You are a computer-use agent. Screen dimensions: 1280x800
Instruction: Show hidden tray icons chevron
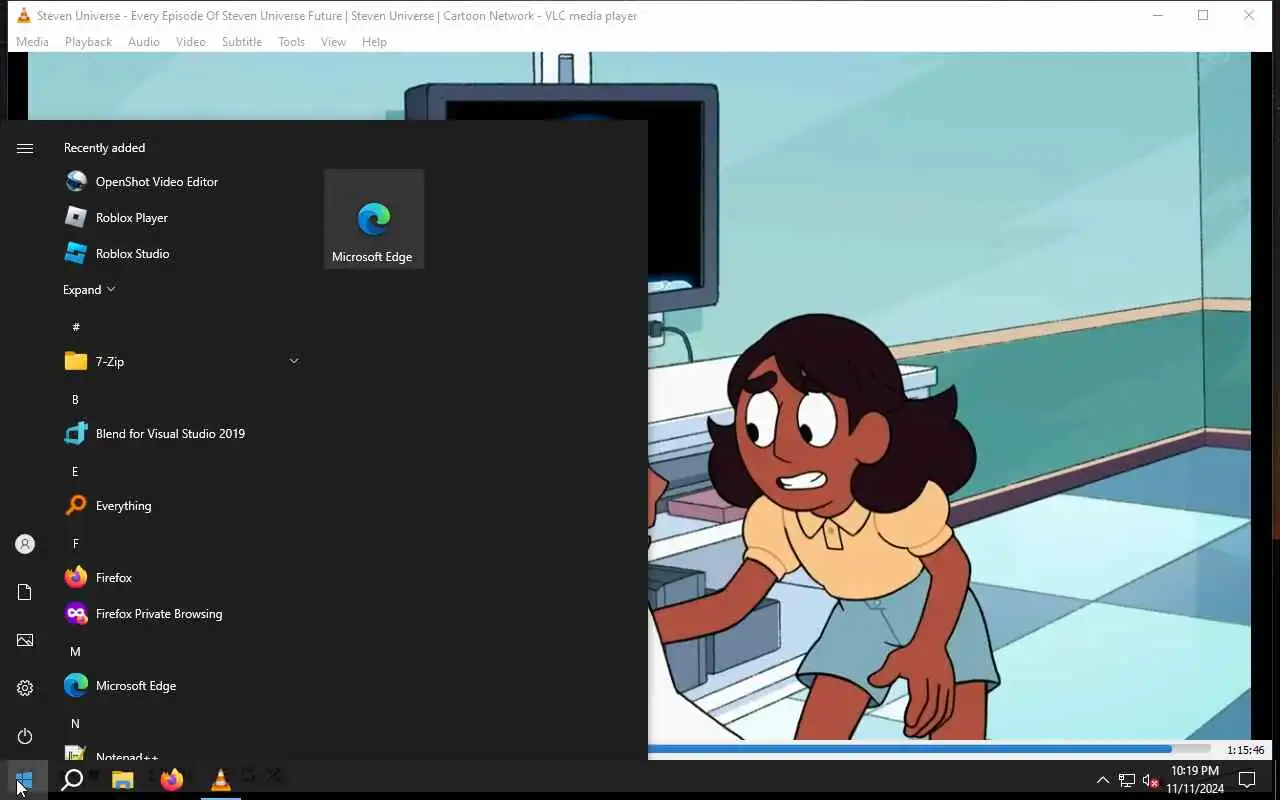point(1103,780)
